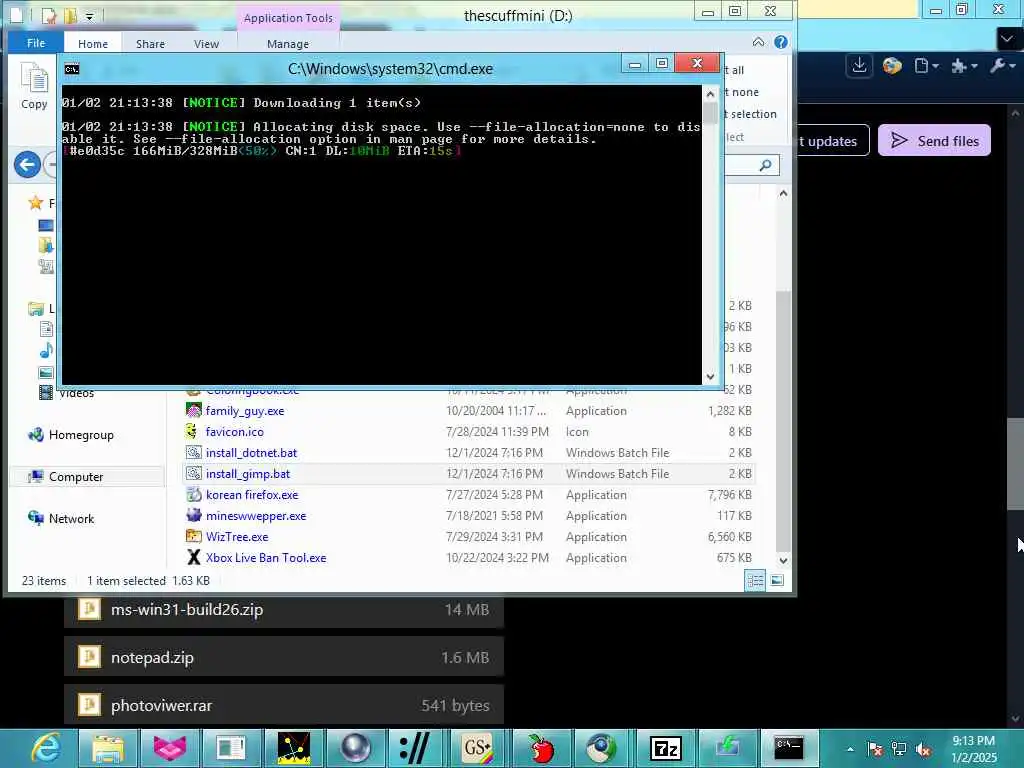Click the Send files button
The height and width of the screenshot is (768, 1024).
coord(934,140)
